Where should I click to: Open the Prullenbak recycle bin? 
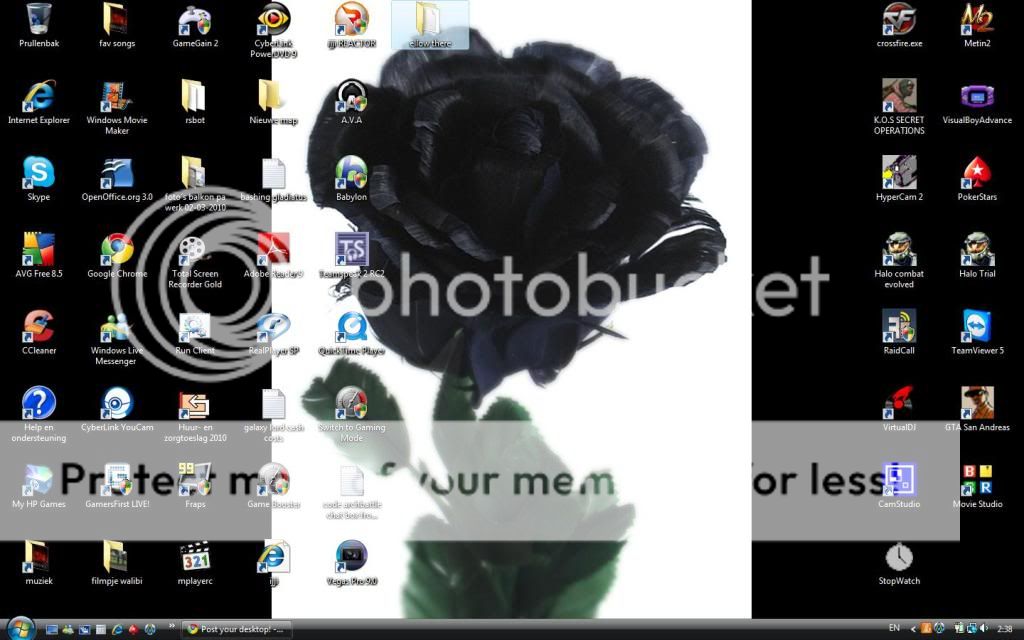[x=38, y=18]
